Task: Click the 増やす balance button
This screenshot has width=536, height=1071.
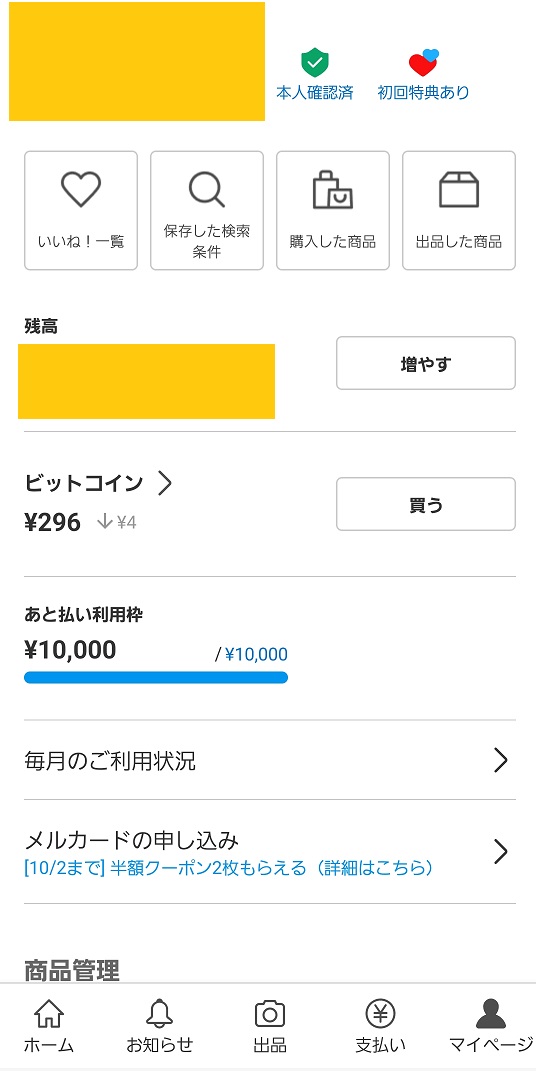Action: [425, 363]
